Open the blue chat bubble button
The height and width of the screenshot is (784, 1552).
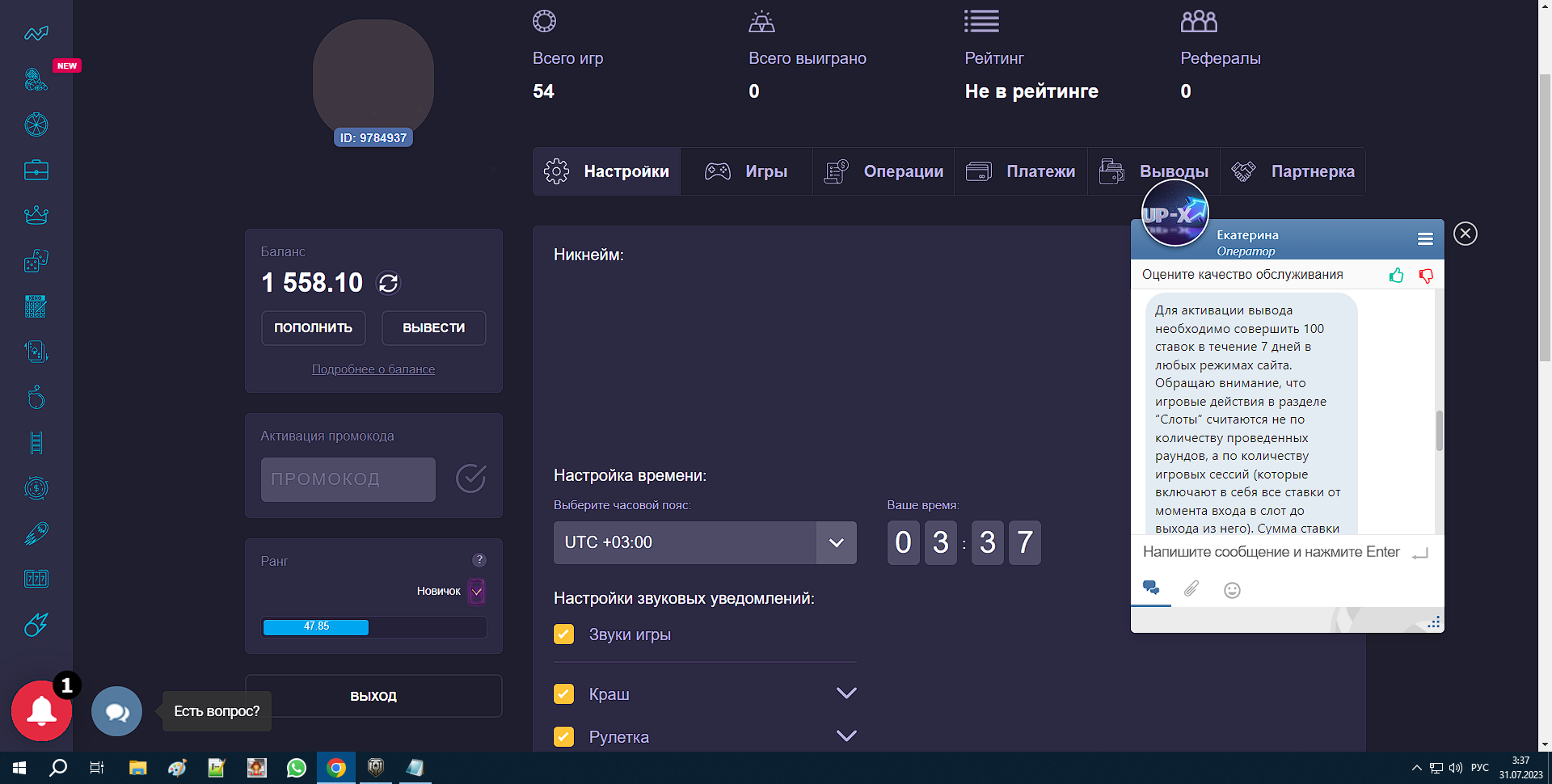pos(116,711)
